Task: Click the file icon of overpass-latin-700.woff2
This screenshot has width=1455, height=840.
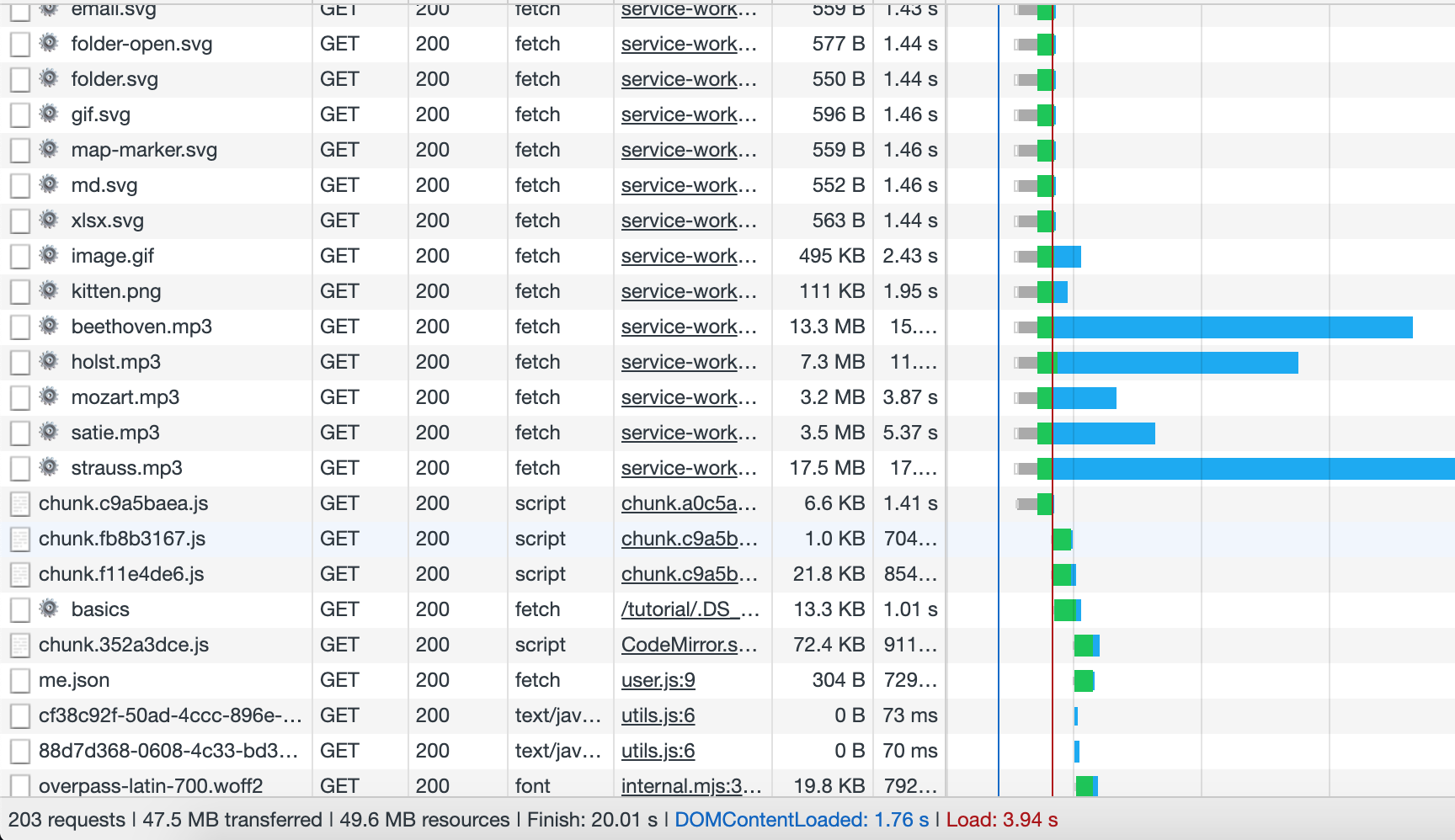Action: (19, 785)
